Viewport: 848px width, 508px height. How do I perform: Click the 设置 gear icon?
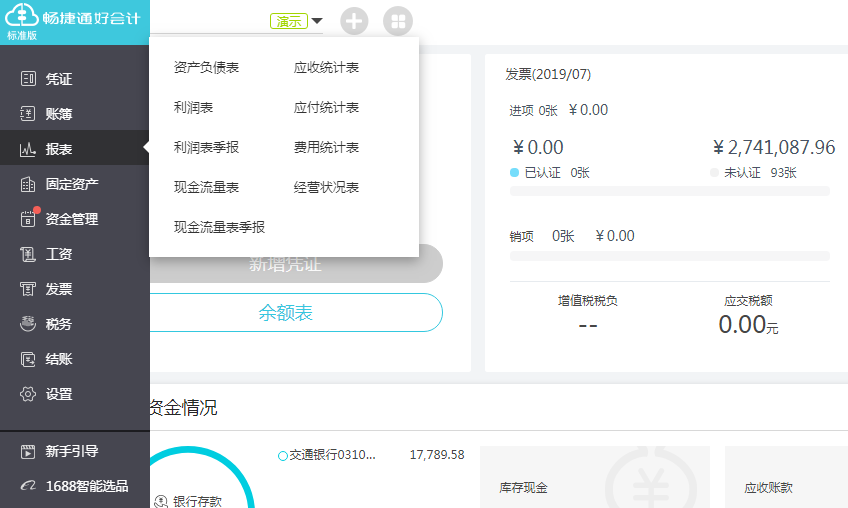28,394
